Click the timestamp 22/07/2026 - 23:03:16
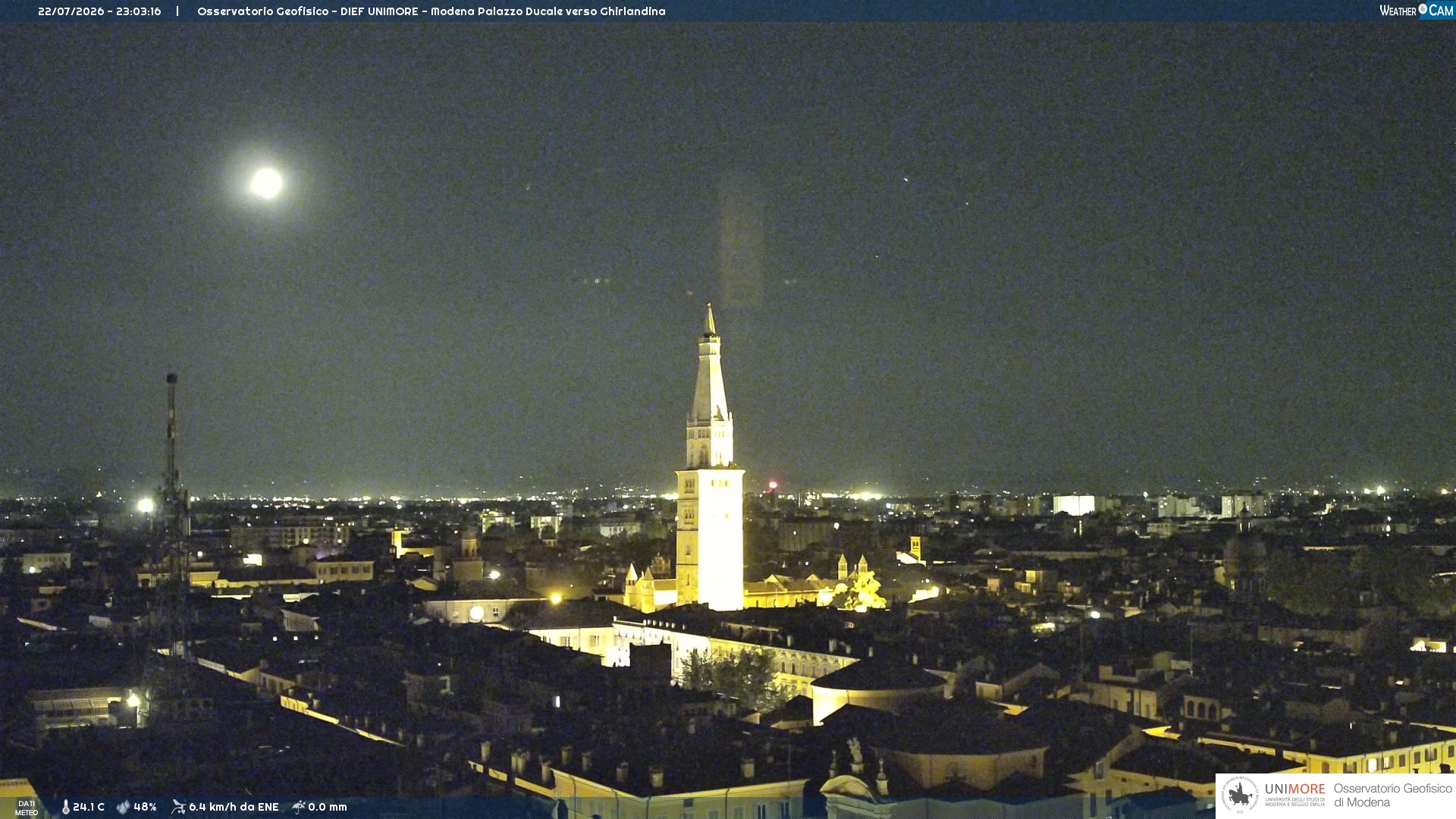Viewport: 1456px width, 819px height. point(99,11)
